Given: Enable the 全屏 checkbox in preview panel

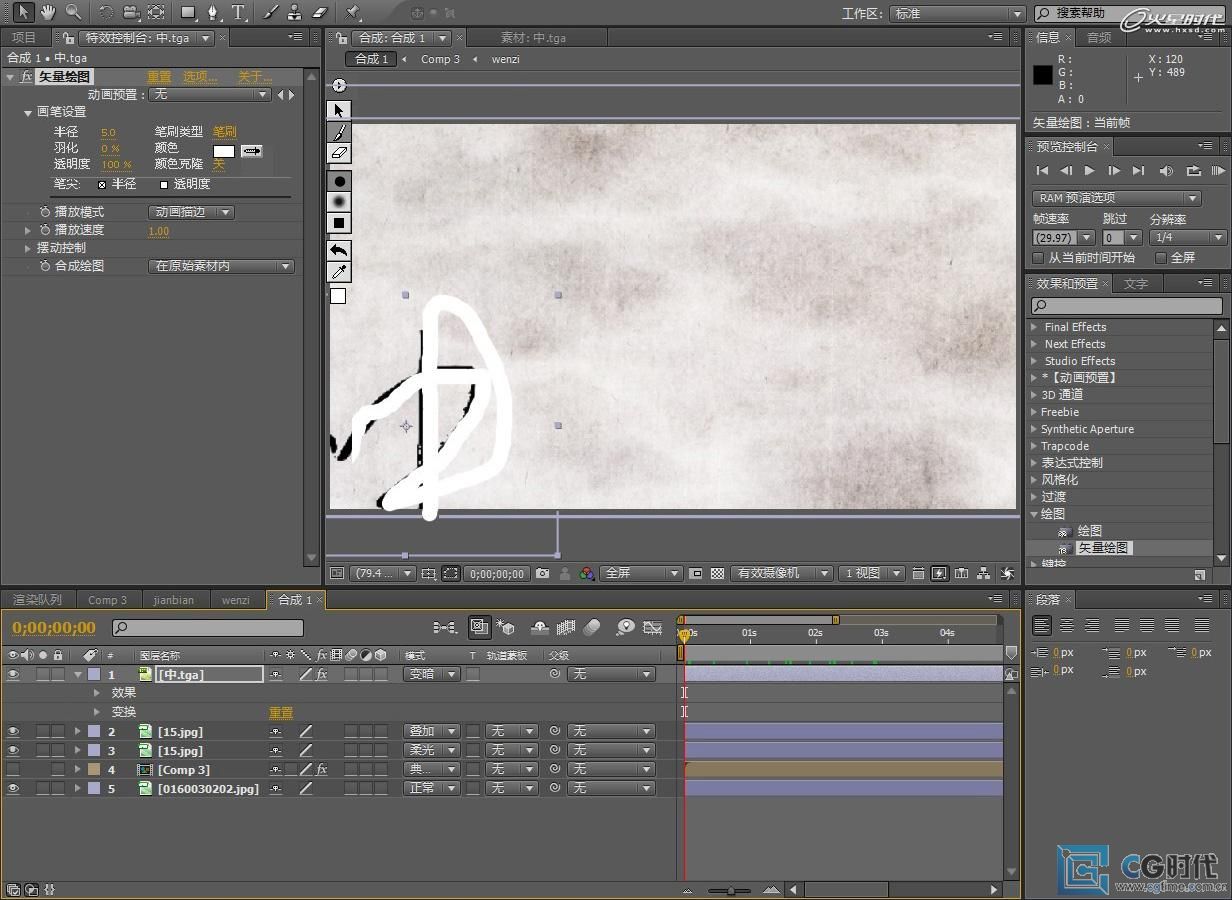Looking at the screenshot, I should click(1161, 257).
